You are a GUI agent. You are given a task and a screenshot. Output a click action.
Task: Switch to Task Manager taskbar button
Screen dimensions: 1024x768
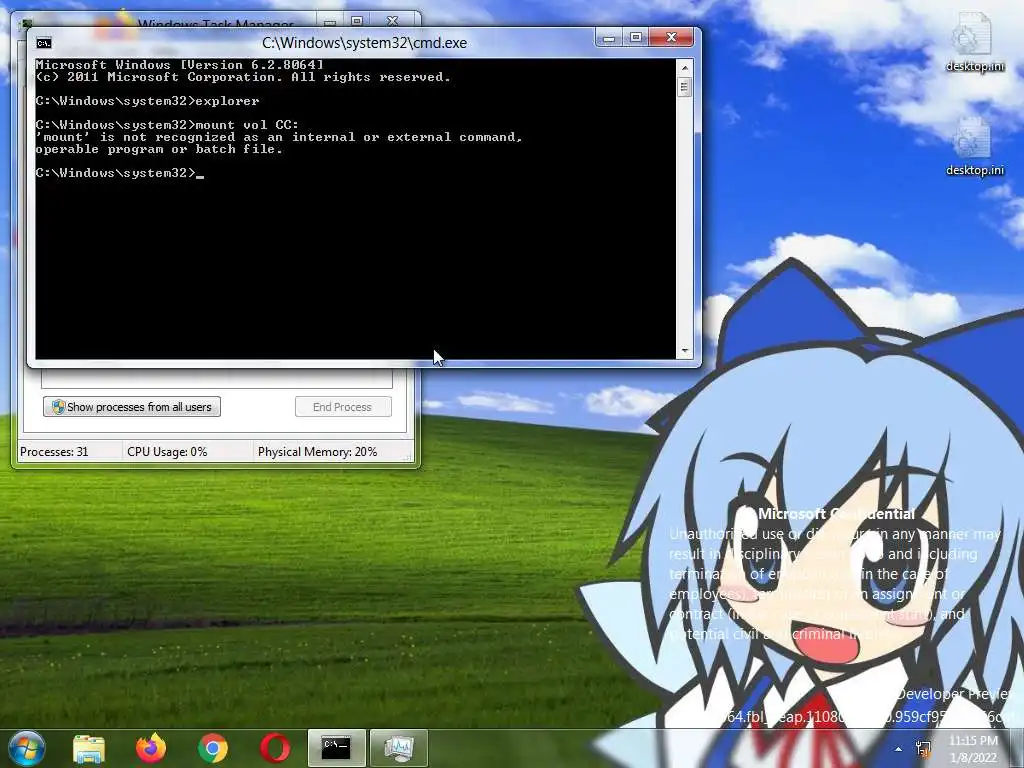(399, 748)
